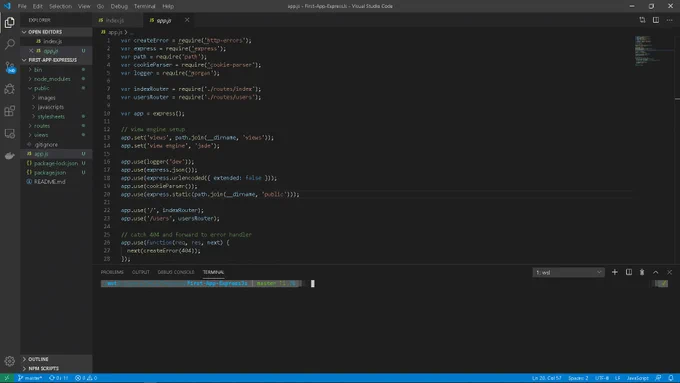The height and width of the screenshot is (383, 680).
Task: Open errors and warnings count in status bar
Action: 86,378
